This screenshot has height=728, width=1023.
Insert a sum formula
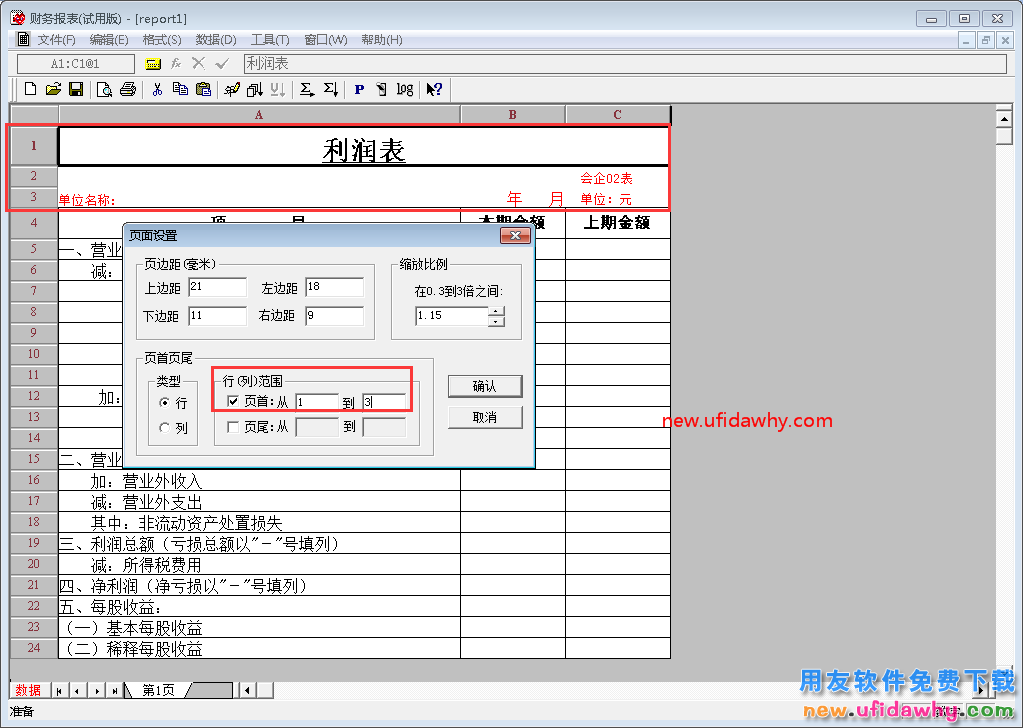[306, 90]
